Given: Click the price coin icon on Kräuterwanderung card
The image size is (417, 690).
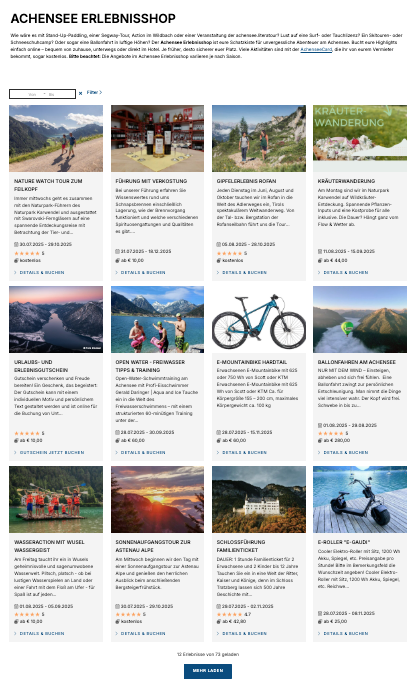Looking at the screenshot, I should tap(320, 261).
